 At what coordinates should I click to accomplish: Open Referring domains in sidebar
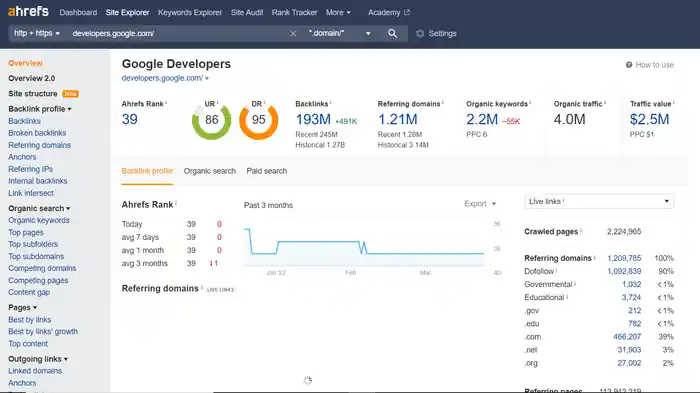(x=39, y=145)
